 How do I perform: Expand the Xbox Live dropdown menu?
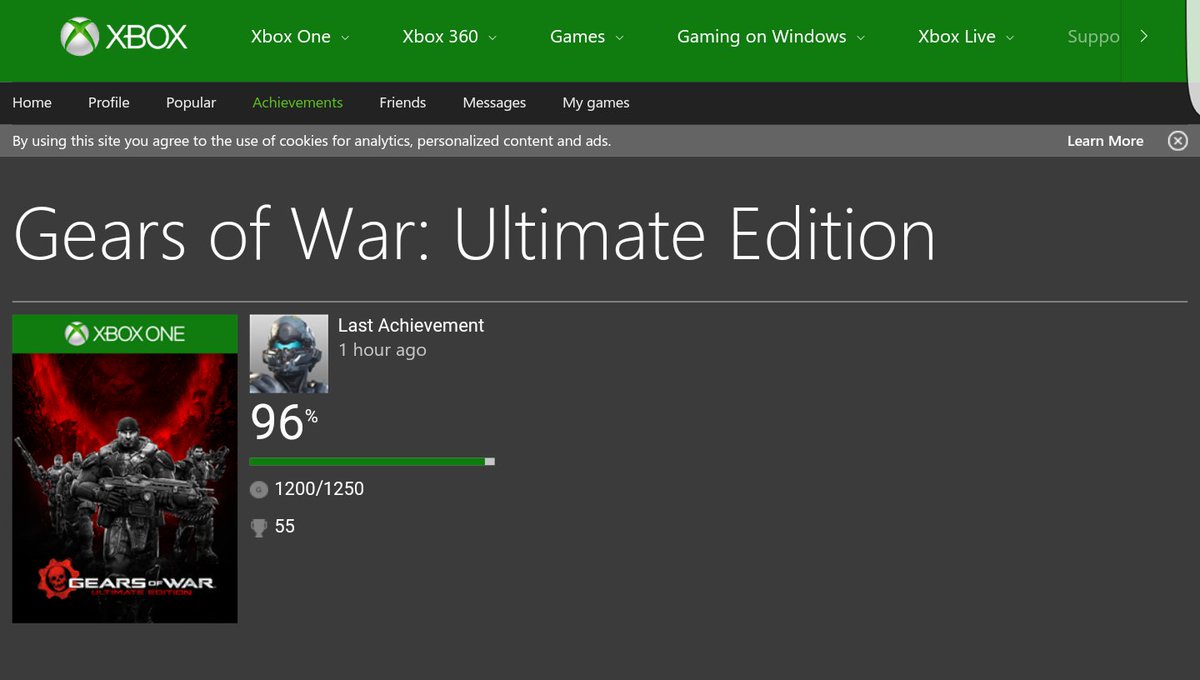coord(966,37)
